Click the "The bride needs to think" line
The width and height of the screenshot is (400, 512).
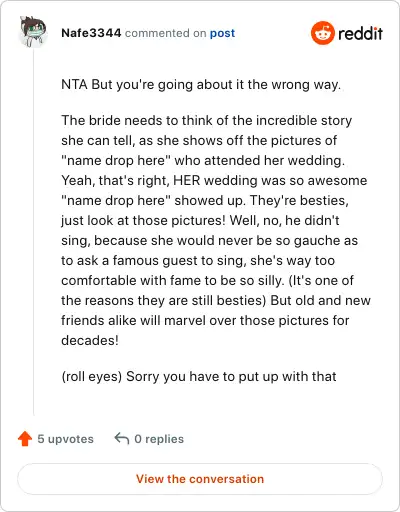click(x=207, y=120)
